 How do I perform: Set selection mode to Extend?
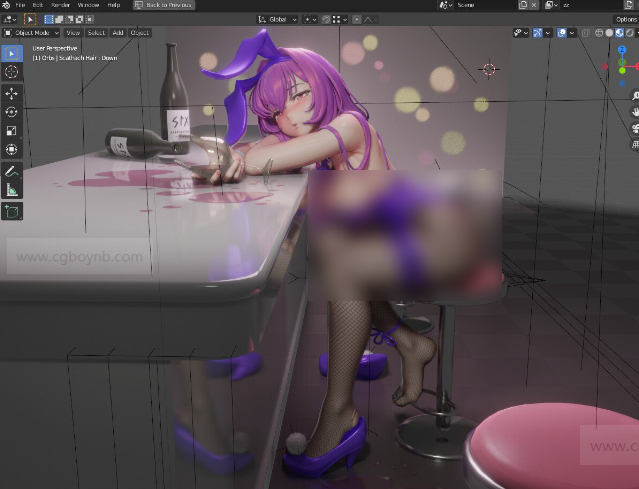click(x=59, y=19)
